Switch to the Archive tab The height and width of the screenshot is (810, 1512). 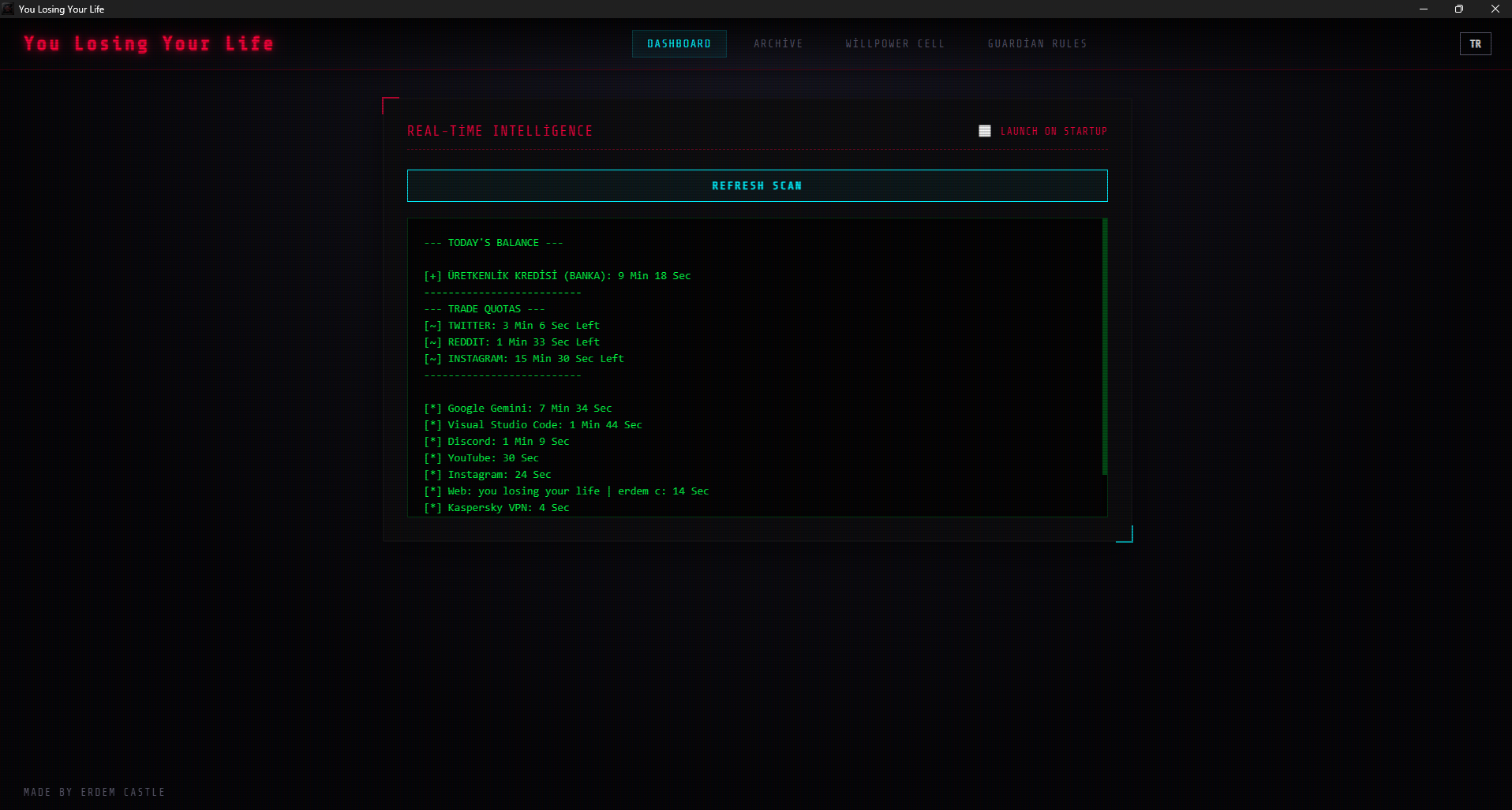point(778,43)
